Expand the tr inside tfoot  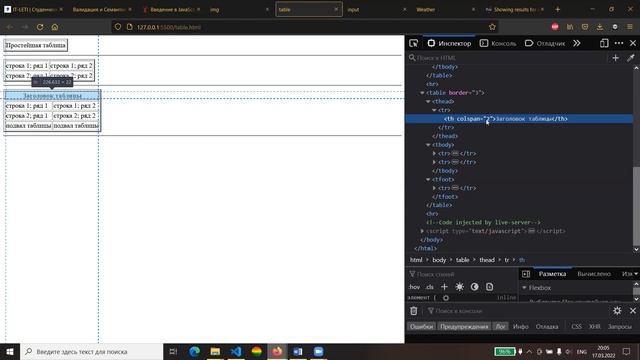[x=434, y=188]
